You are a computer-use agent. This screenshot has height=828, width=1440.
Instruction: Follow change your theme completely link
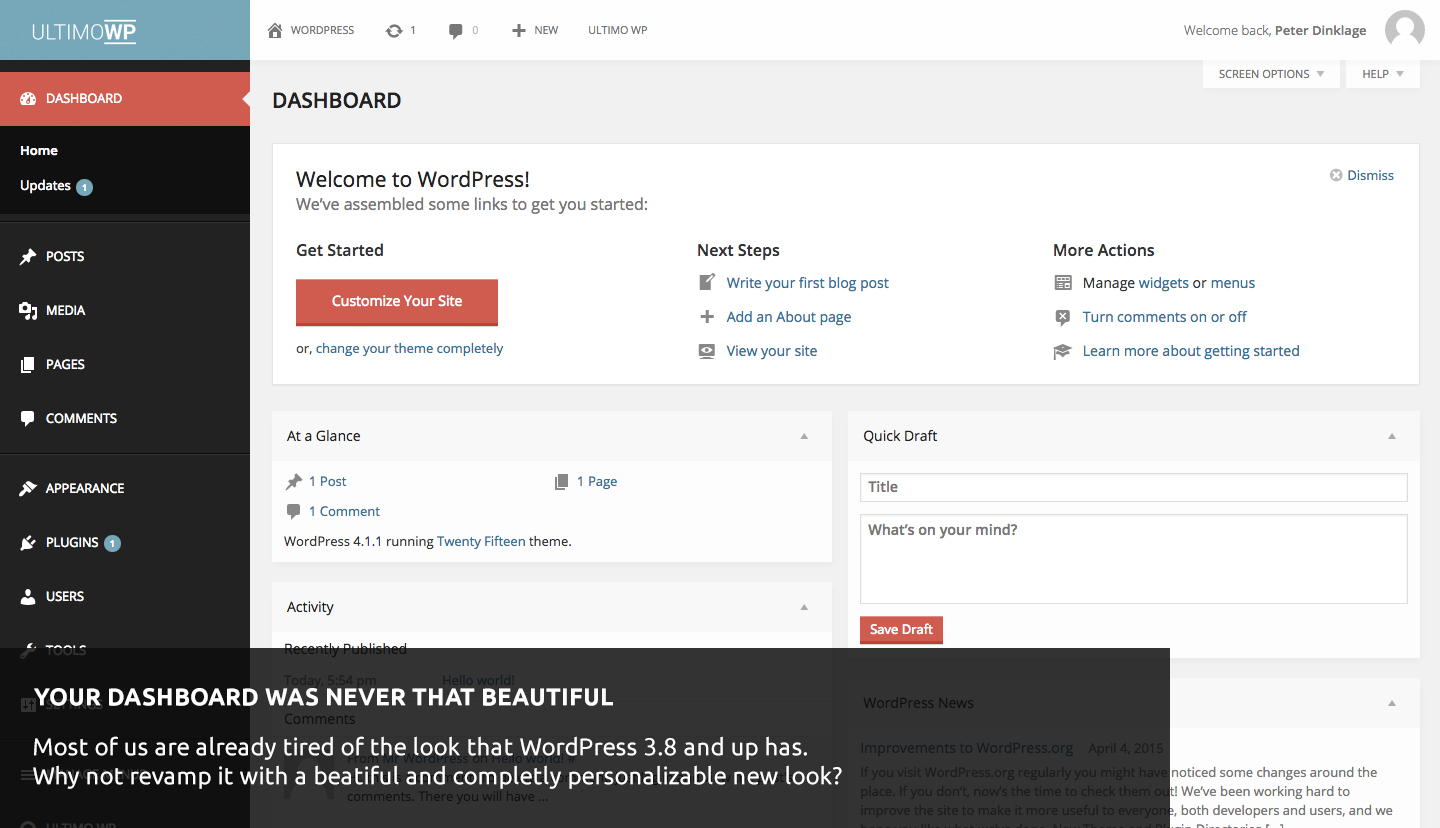[409, 349]
